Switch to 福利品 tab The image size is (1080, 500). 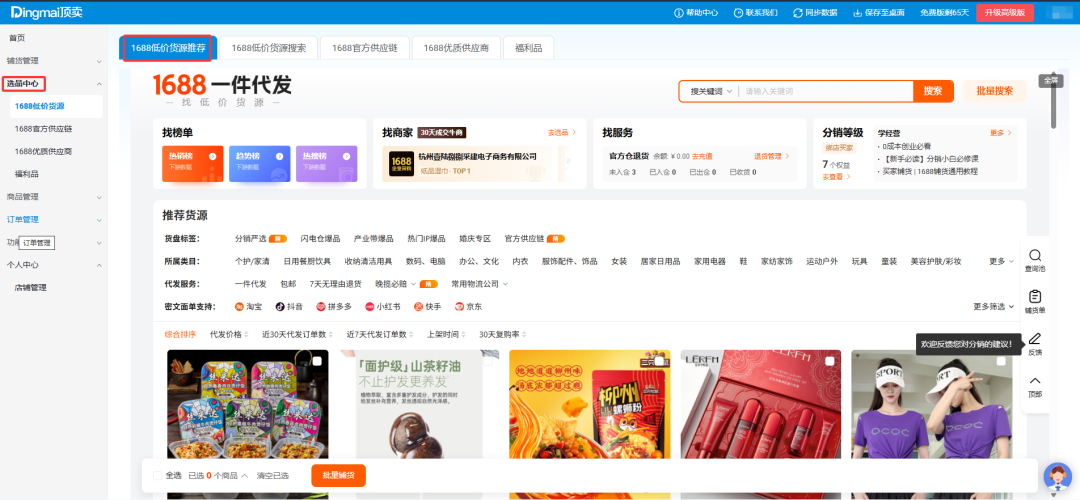pyautogui.click(x=528, y=48)
